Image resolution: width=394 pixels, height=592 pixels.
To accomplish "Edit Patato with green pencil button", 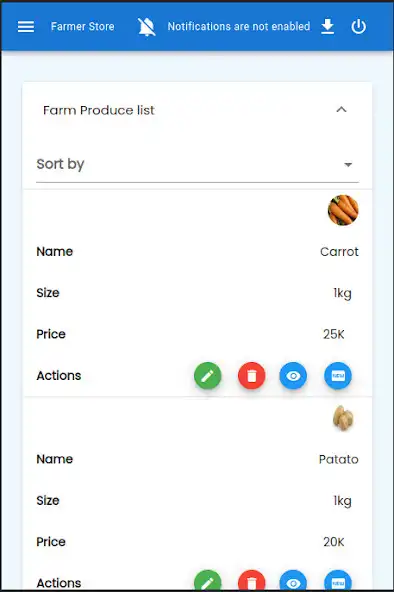I will pos(208,581).
